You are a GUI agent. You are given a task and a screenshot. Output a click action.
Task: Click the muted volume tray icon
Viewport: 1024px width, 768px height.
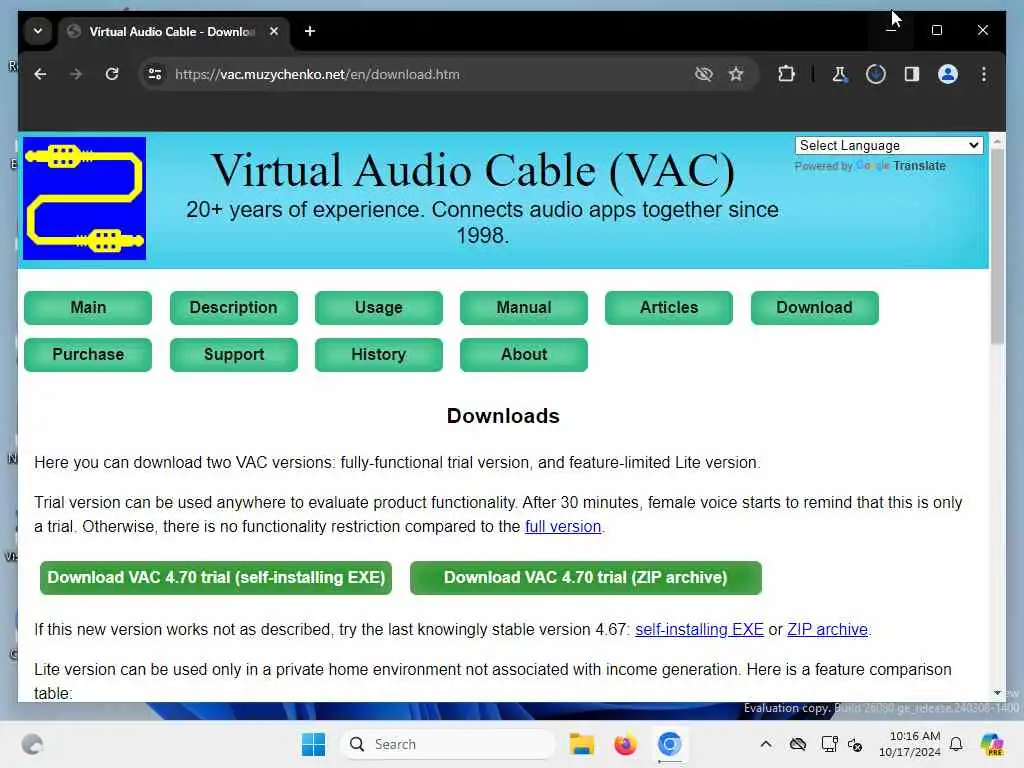pyautogui.click(x=855, y=744)
